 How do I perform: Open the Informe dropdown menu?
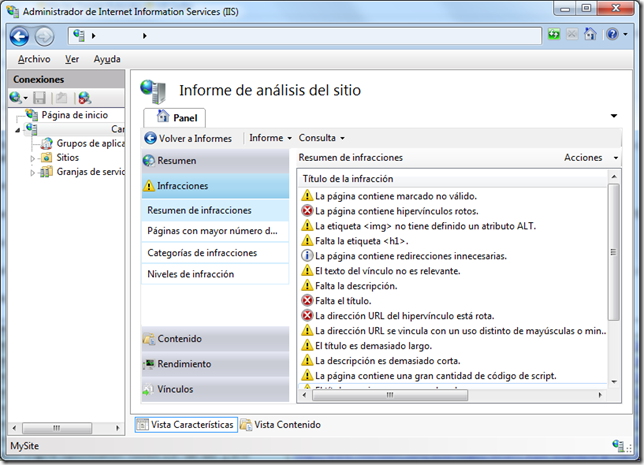point(271,138)
